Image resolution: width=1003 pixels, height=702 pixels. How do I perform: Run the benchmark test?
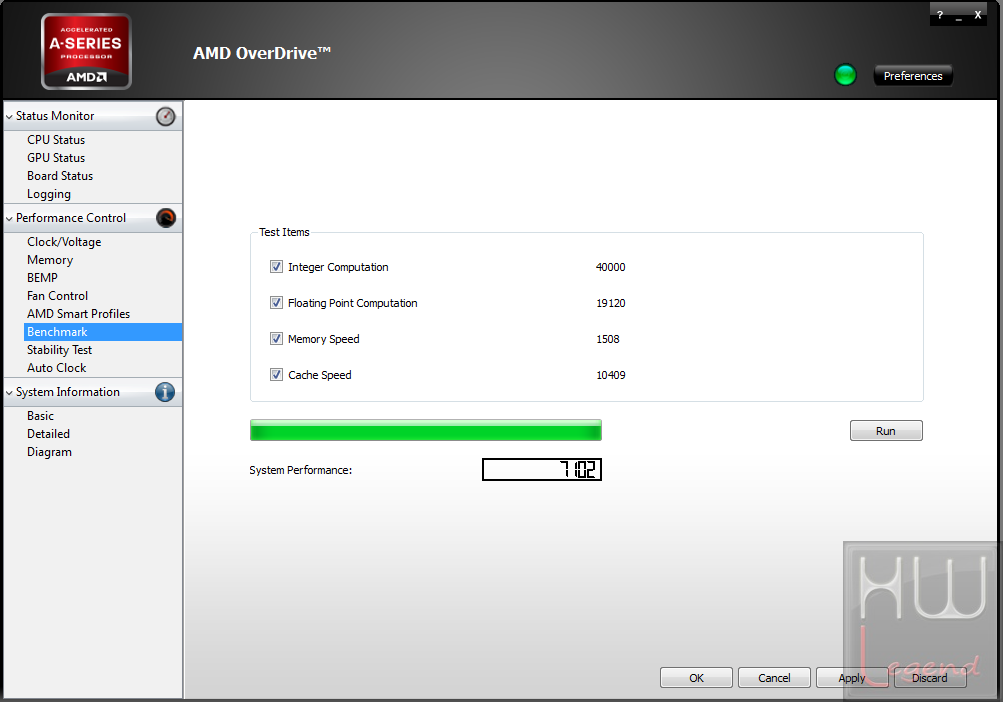click(886, 431)
